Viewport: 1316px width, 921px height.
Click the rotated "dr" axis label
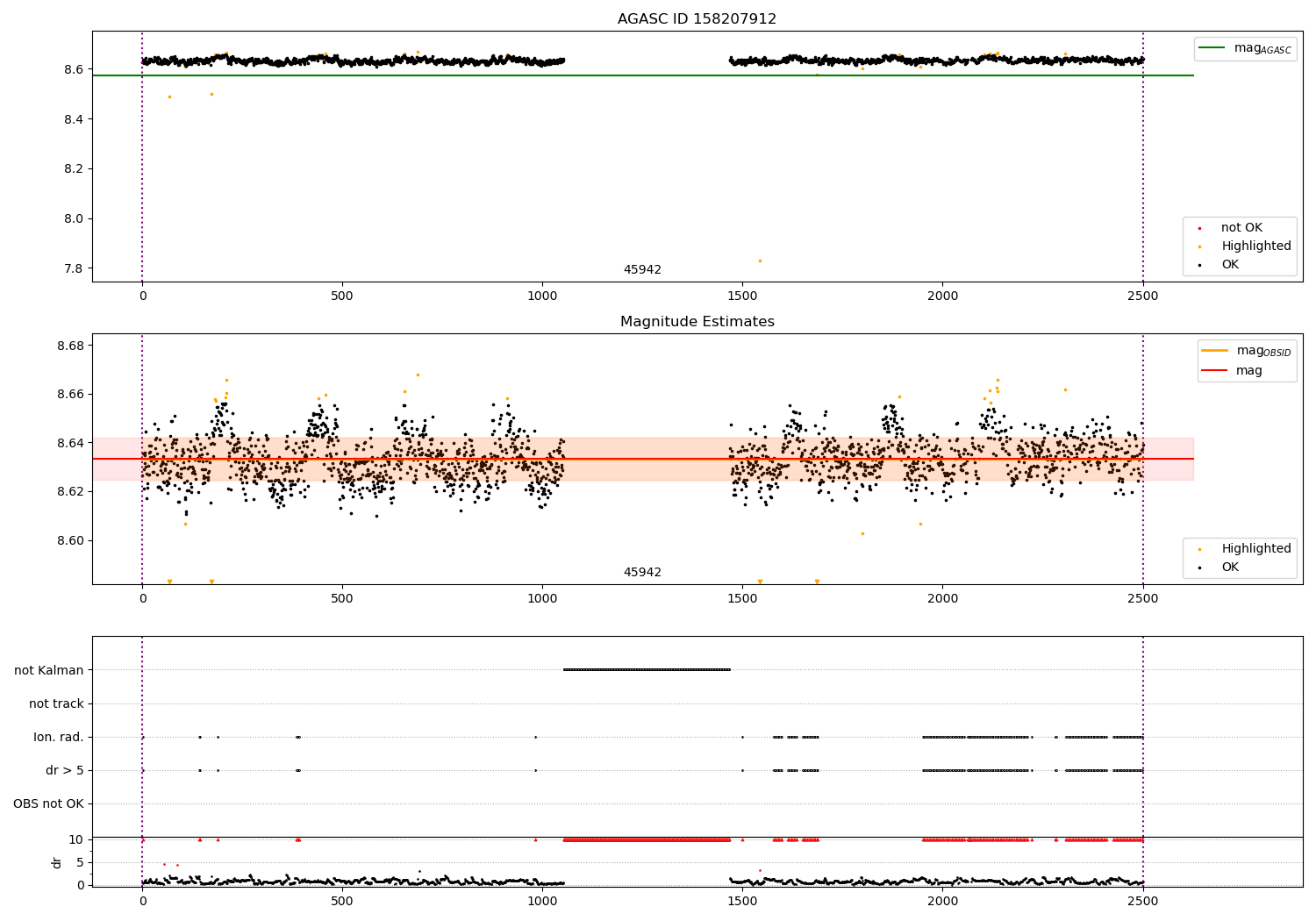point(57,862)
